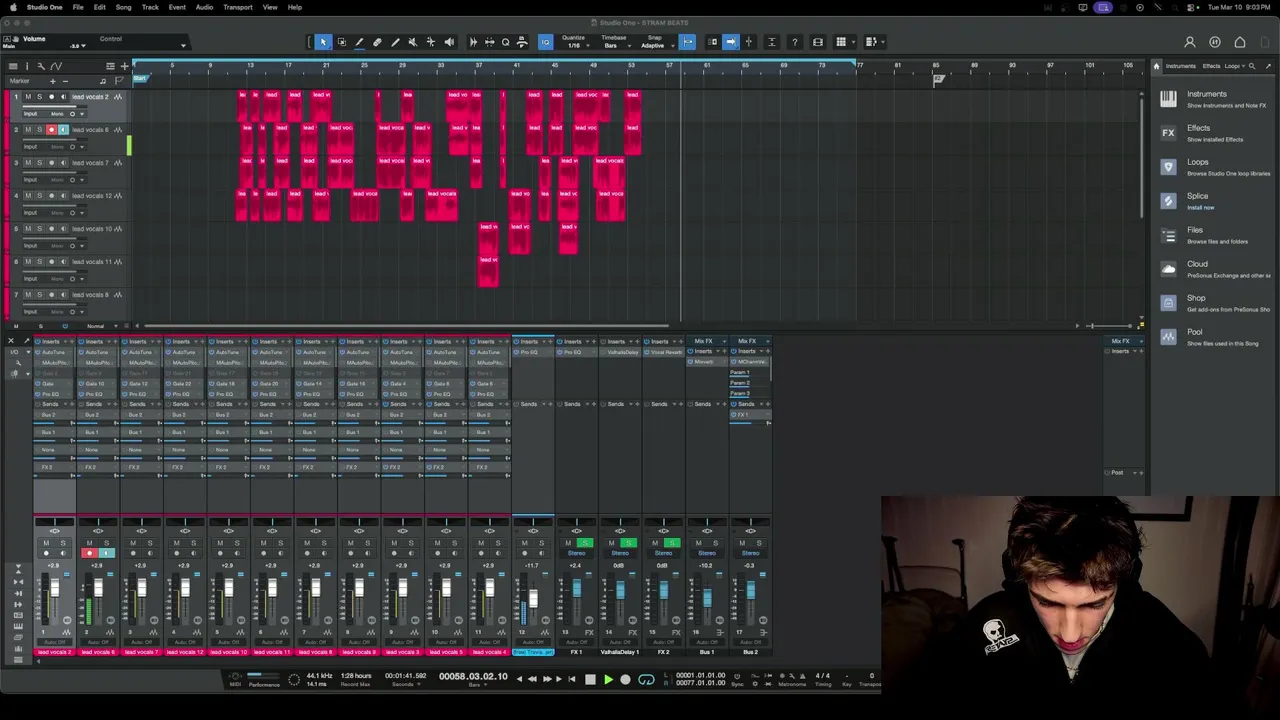
Task: Select the Range tool
Action: coord(341,42)
